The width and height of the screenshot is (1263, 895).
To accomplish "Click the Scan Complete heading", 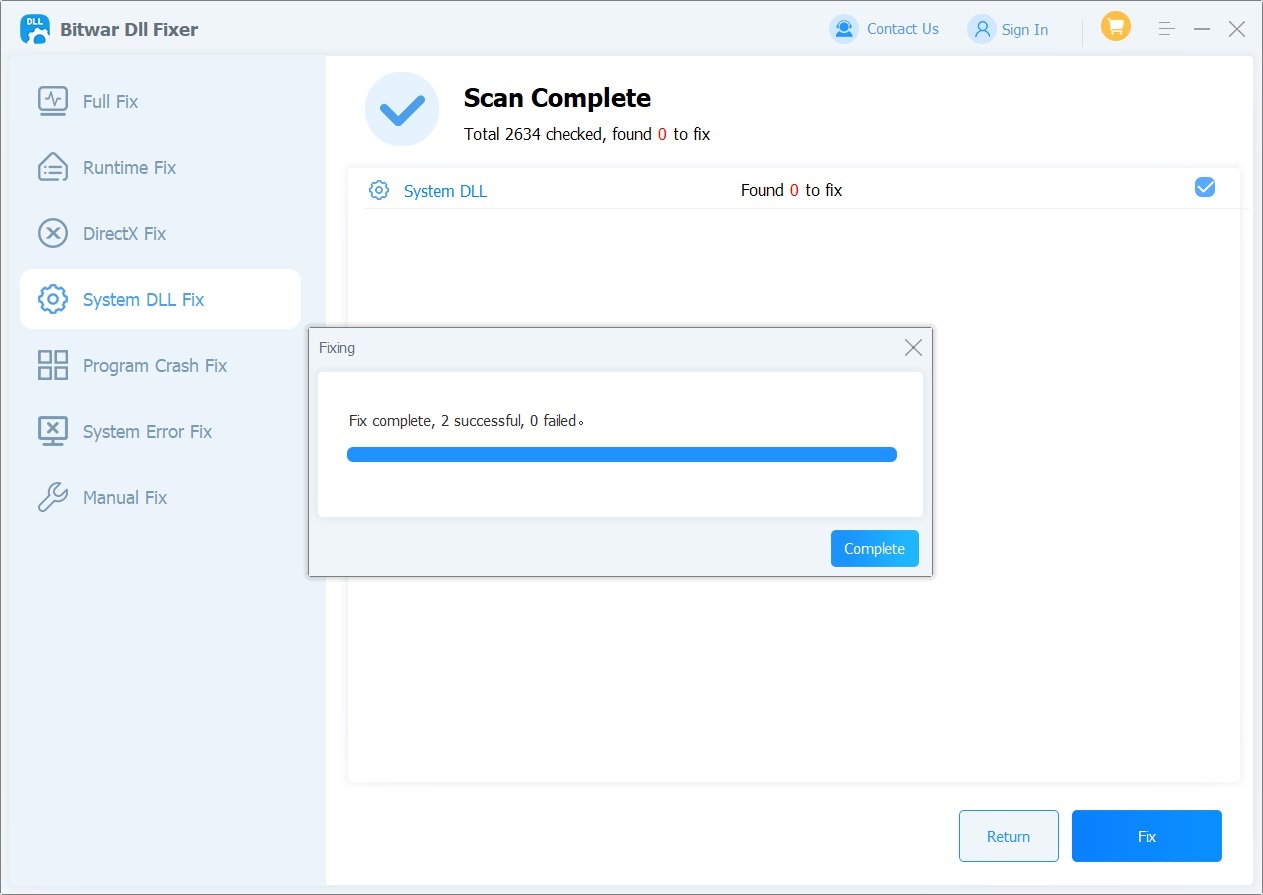I will click(x=557, y=98).
